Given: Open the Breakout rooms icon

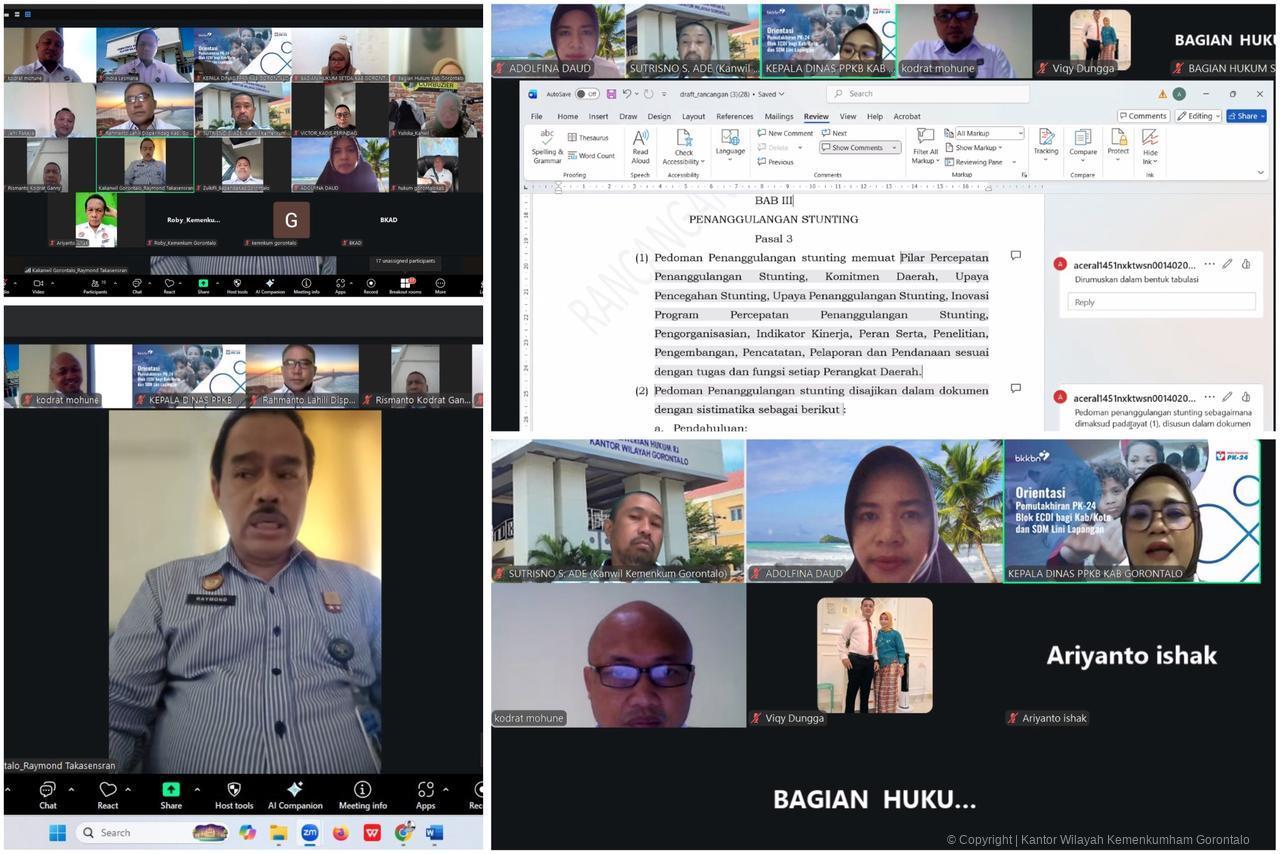Looking at the screenshot, I should pyautogui.click(x=406, y=284).
